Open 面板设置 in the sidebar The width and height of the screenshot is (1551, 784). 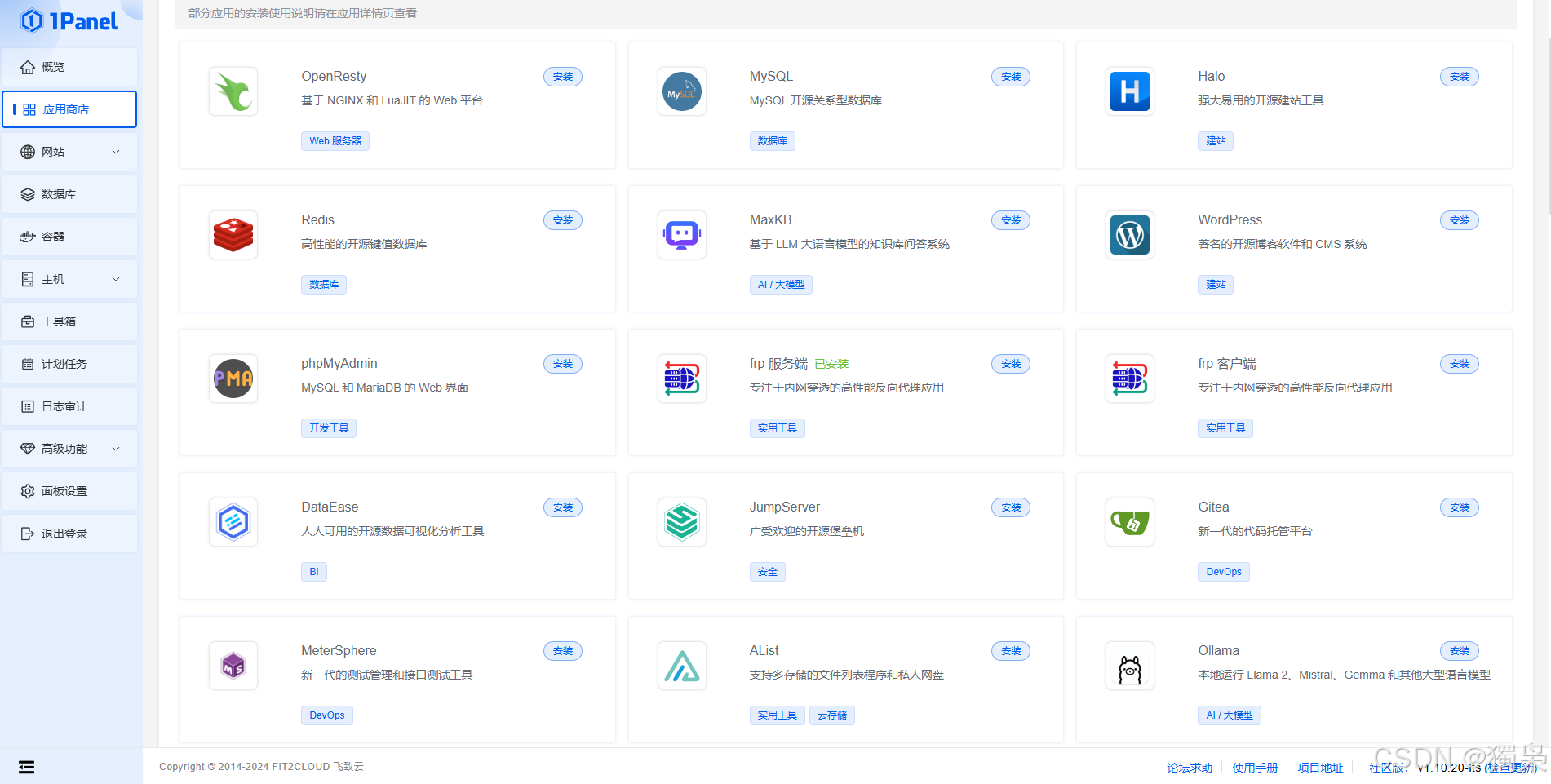tap(69, 491)
